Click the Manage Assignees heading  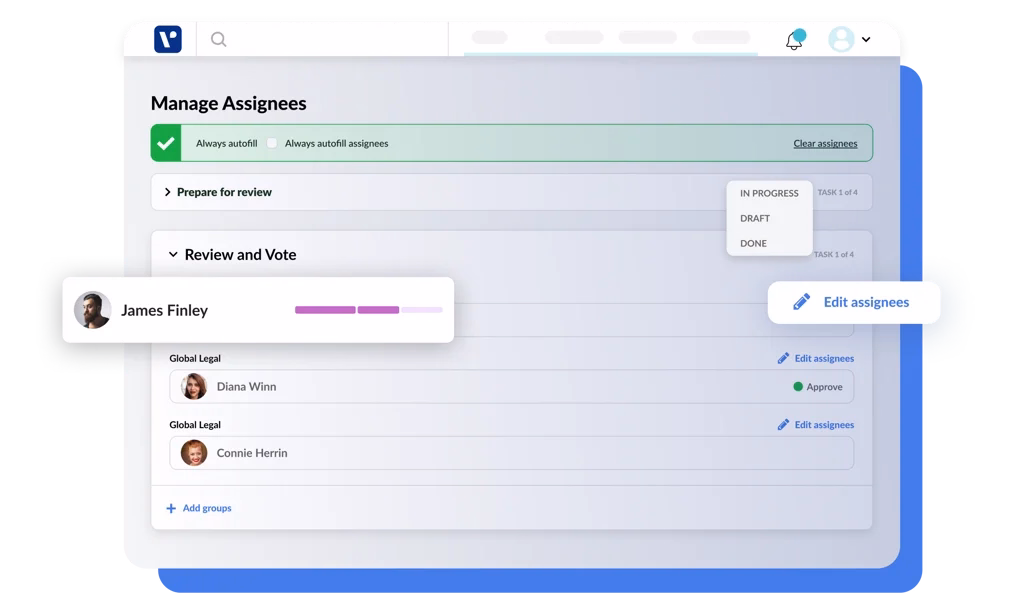(229, 103)
